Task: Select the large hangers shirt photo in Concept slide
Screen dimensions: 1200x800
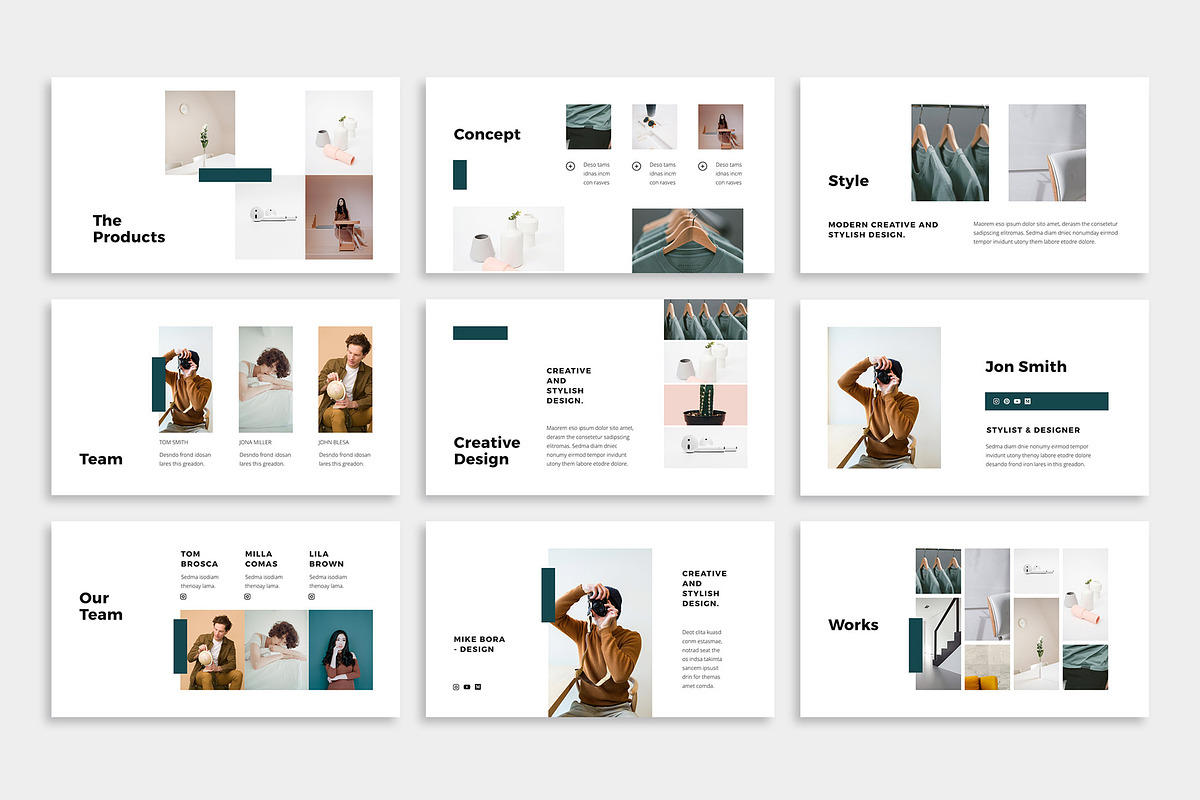Action: 687,240
